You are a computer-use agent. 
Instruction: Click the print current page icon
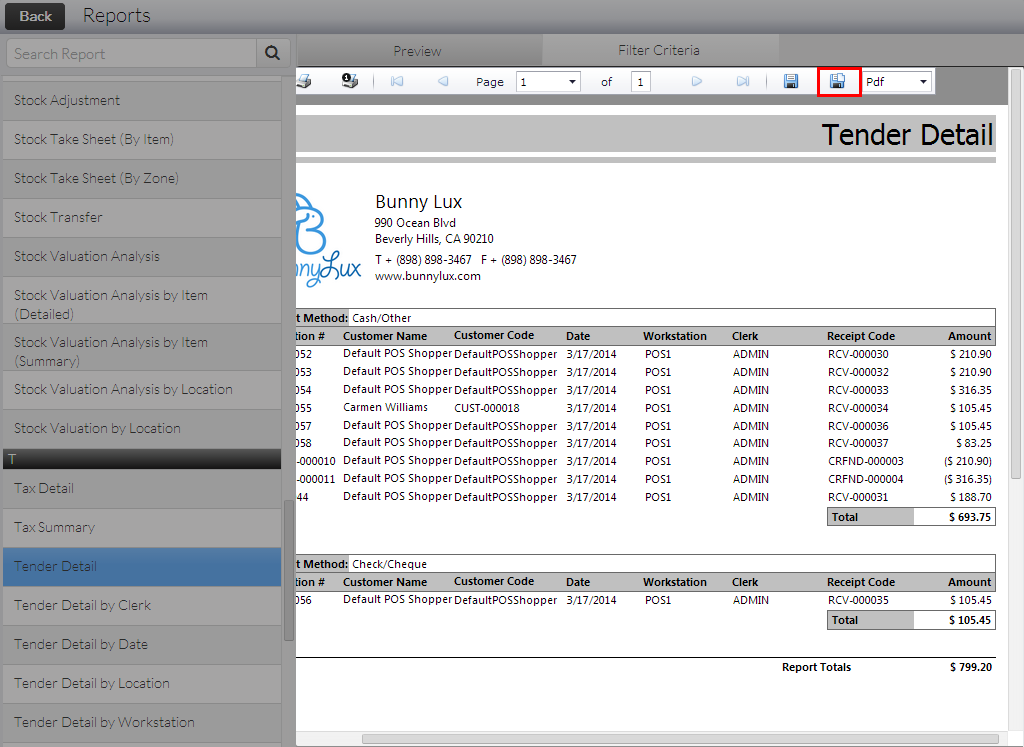349,81
